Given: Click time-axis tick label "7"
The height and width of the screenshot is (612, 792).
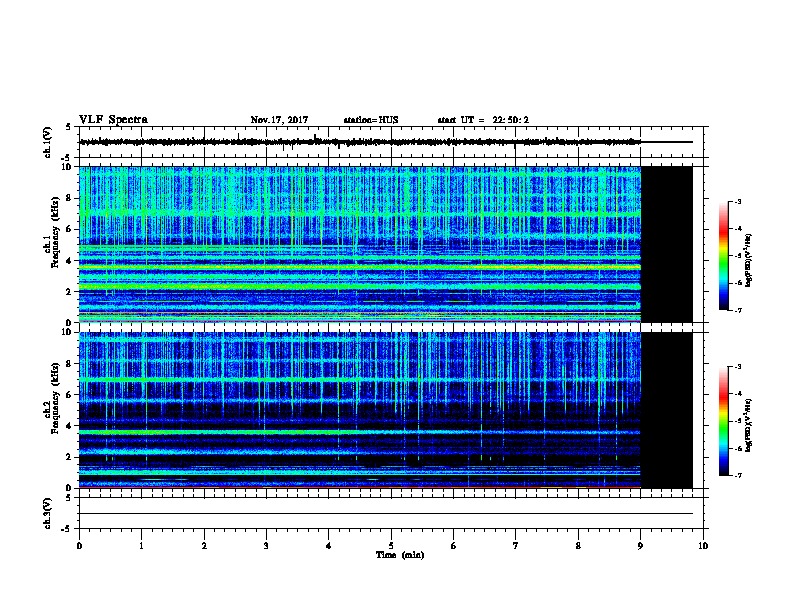Looking at the screenshot, I should pos(516,545).
